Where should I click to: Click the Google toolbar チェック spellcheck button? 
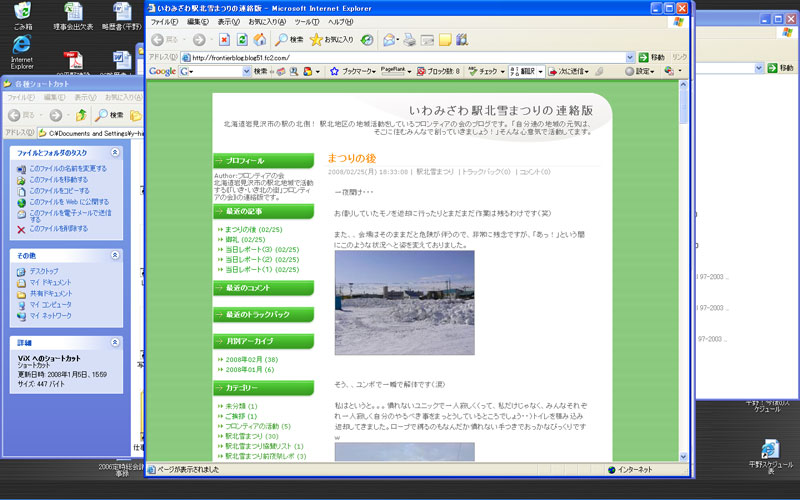[486, 71]
